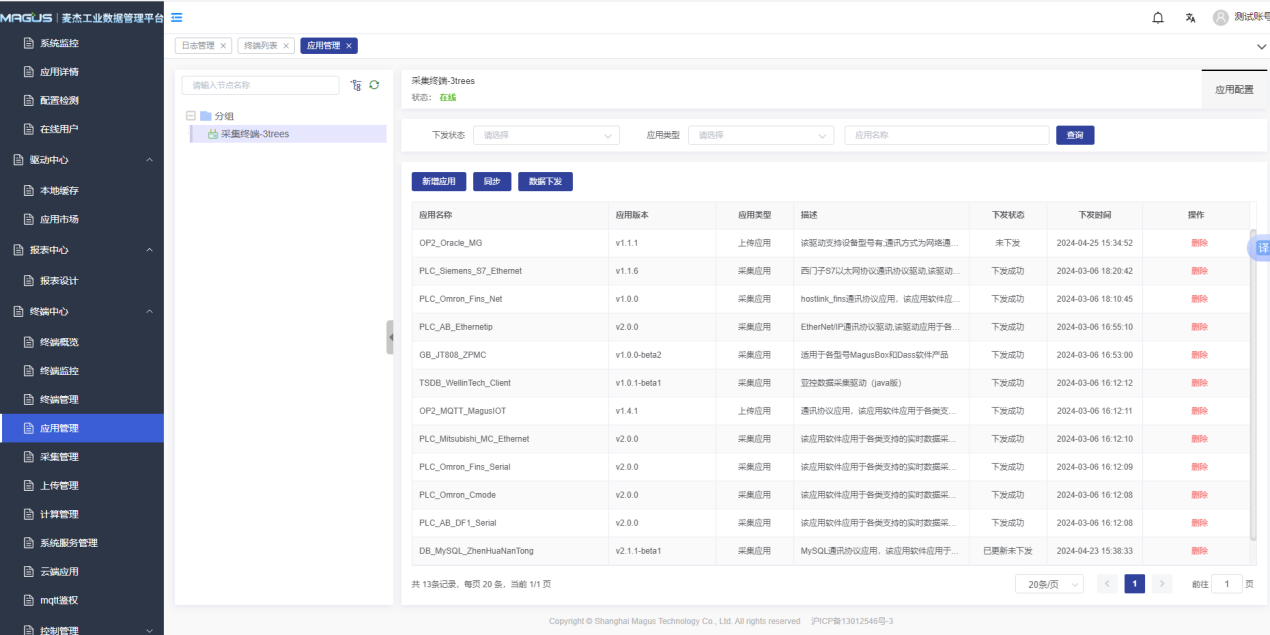
Task: Switch to the 终端列表 tab
Action: tap(261, 46)
